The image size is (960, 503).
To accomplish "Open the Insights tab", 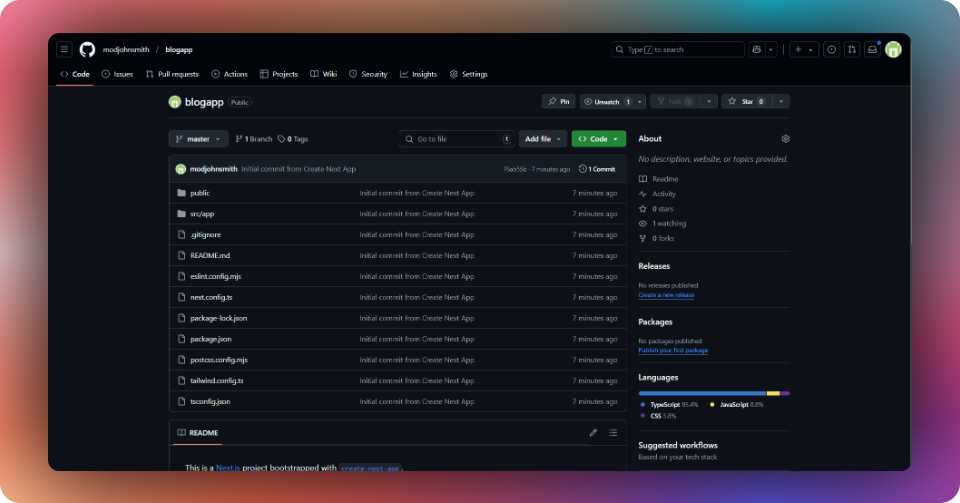I will [418, 74].
